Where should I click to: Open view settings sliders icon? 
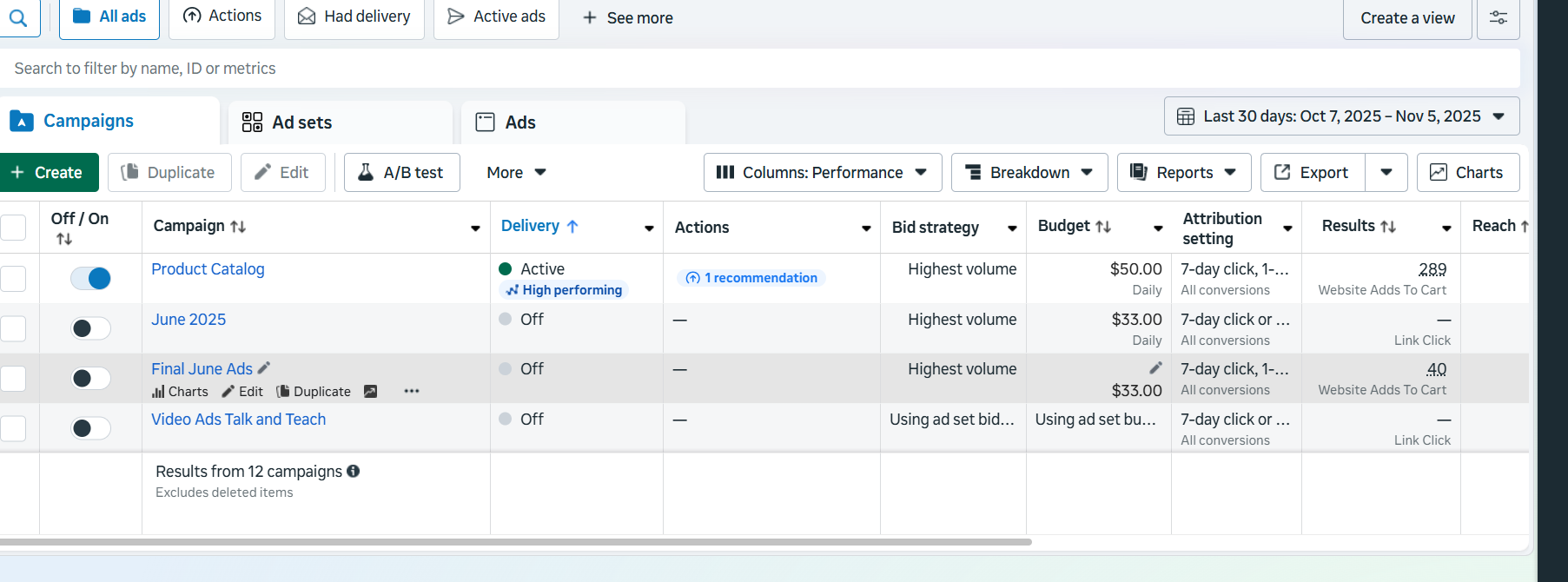tap(1499, 17)
